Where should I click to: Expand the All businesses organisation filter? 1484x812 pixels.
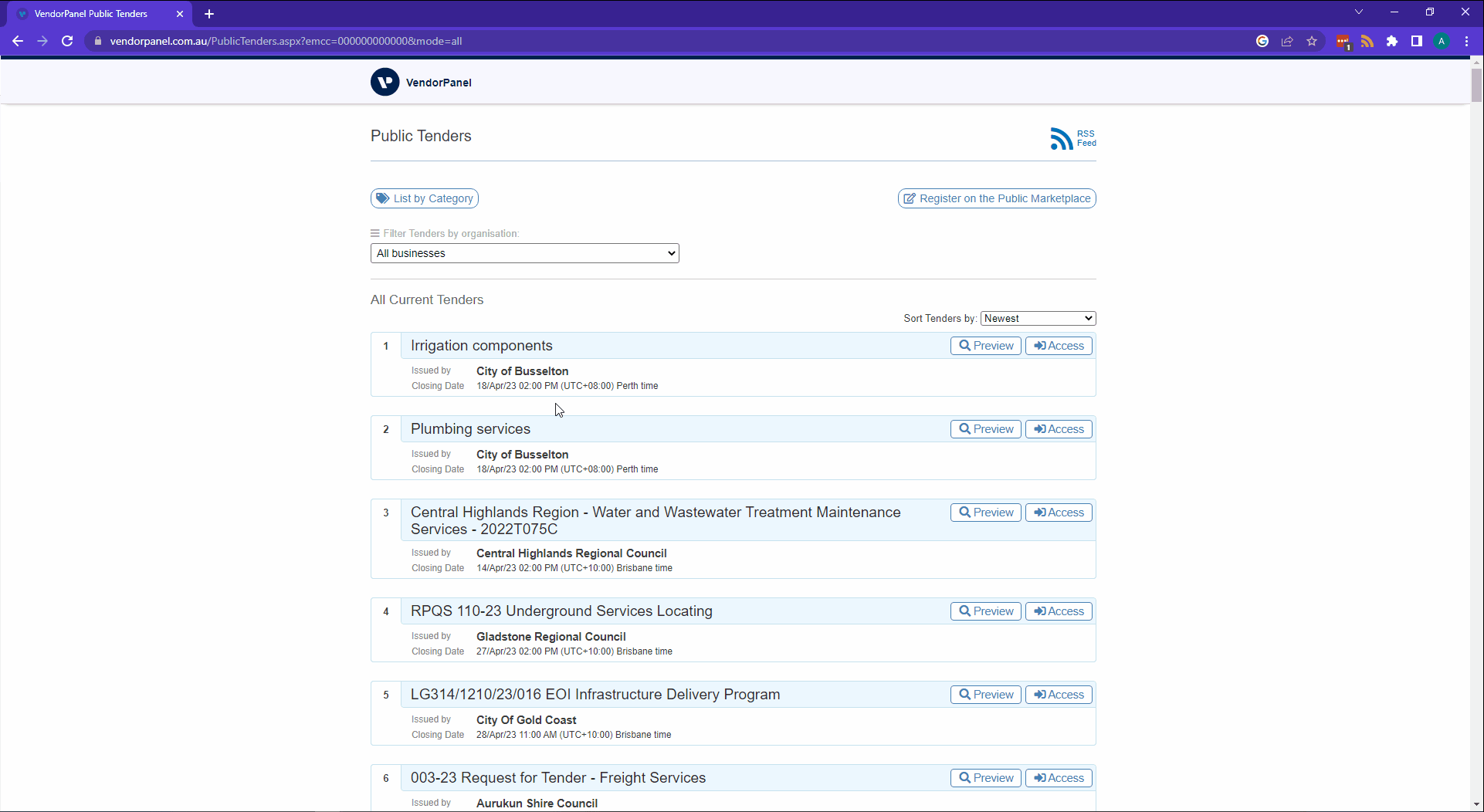click(x=525, y=253)
